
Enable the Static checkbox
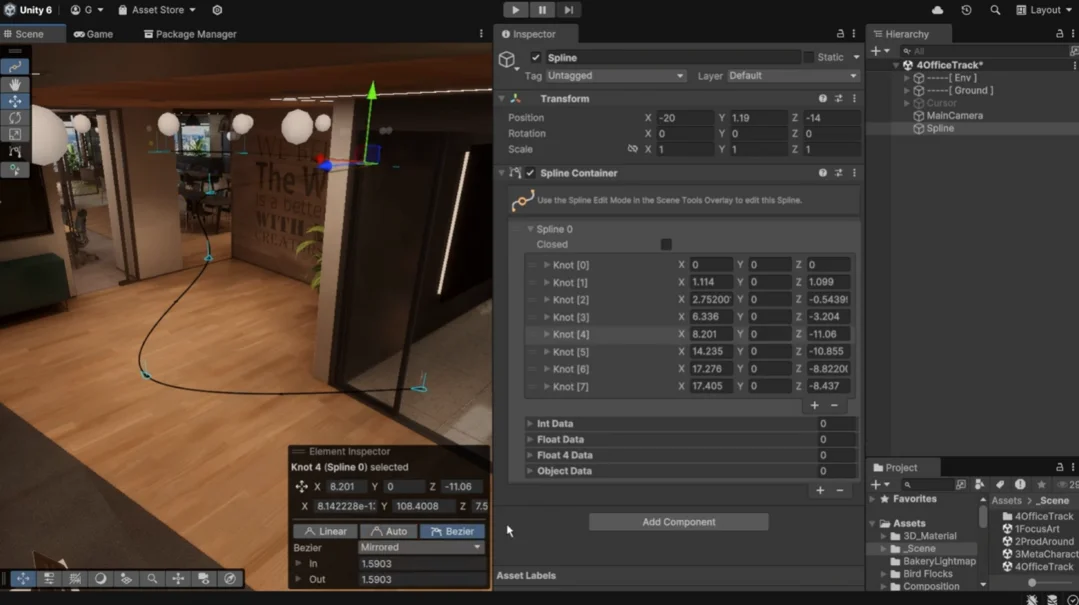[x=809, y=58]
